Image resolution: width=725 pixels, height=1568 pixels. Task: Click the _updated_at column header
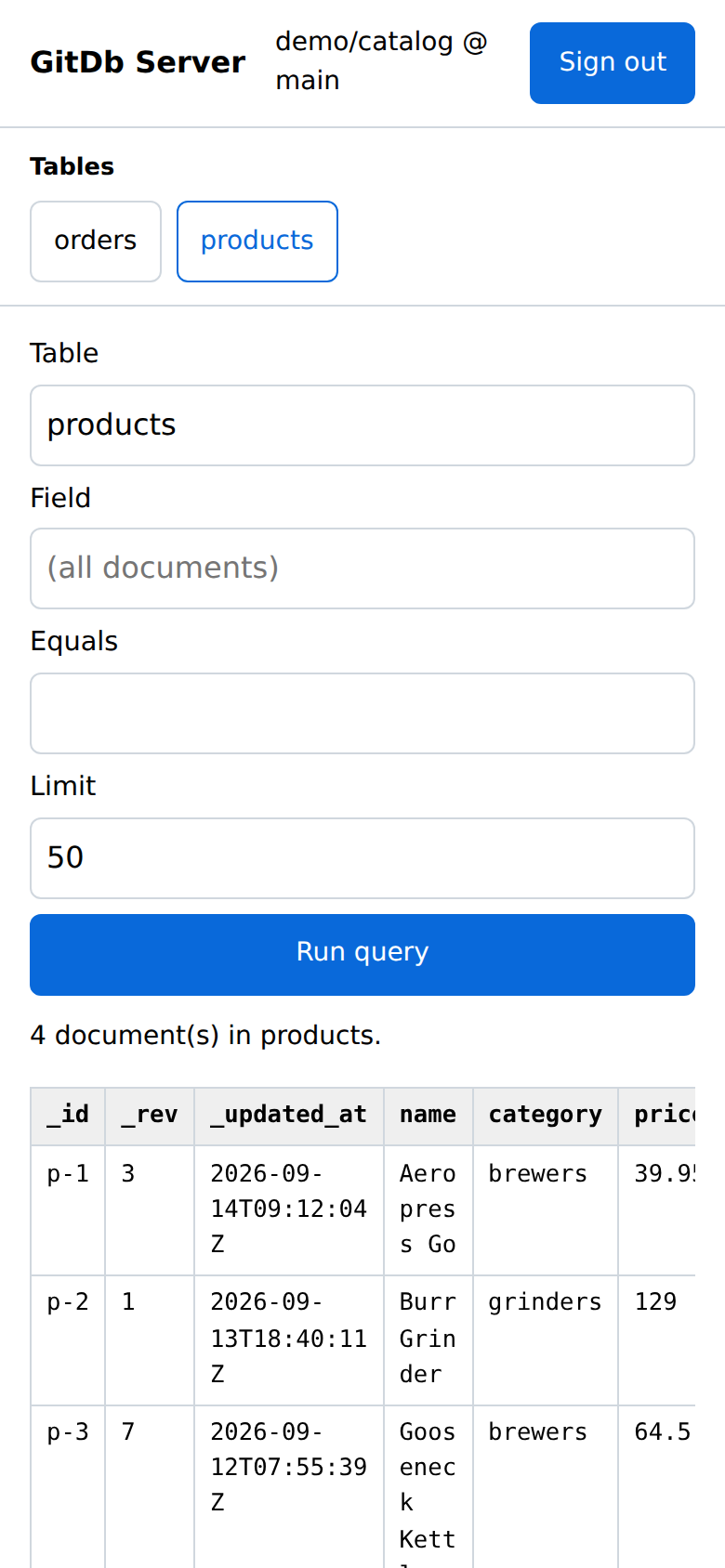click(x=289, y=1117)
